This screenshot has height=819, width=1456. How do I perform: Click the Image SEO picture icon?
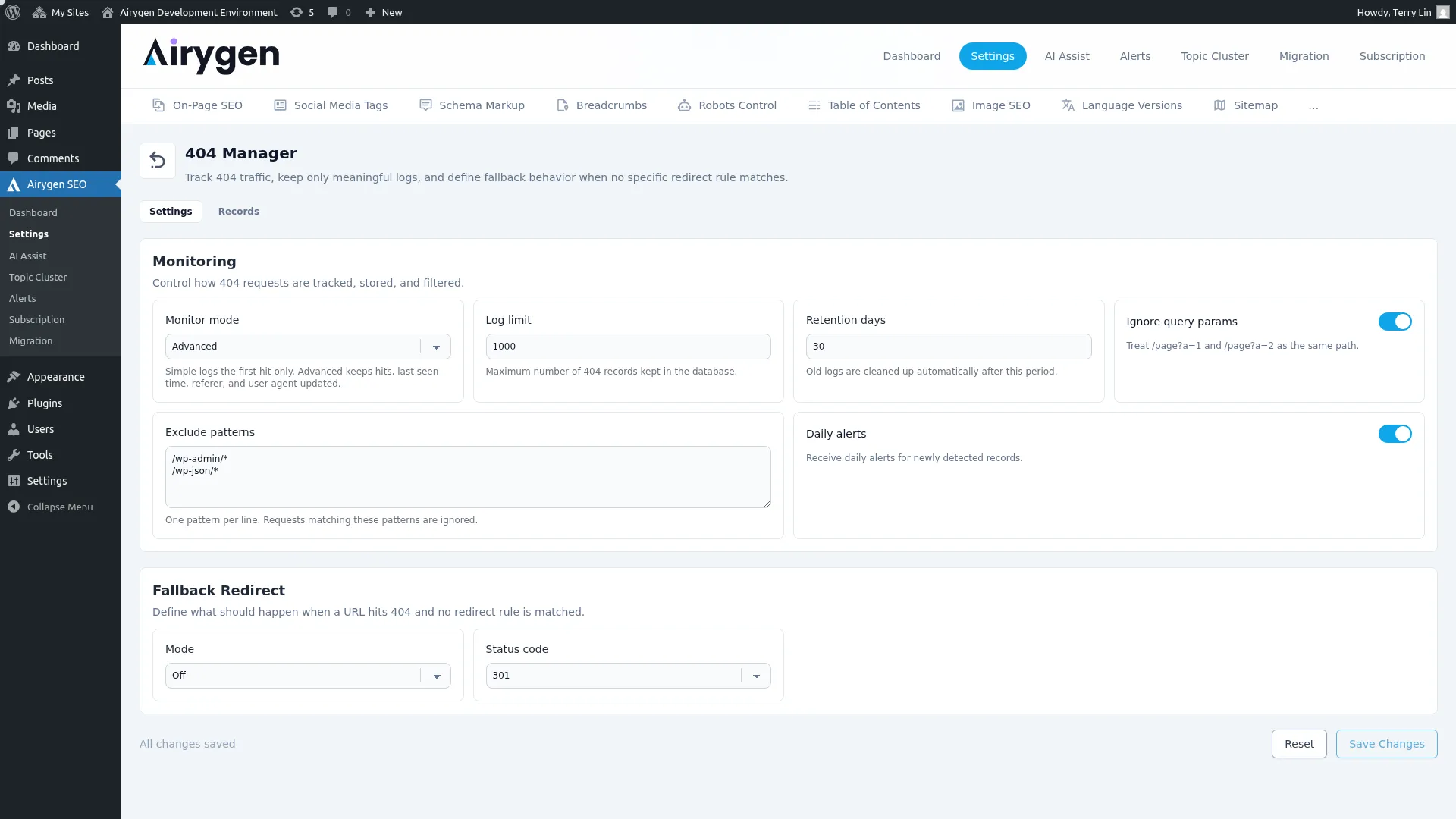959,105
